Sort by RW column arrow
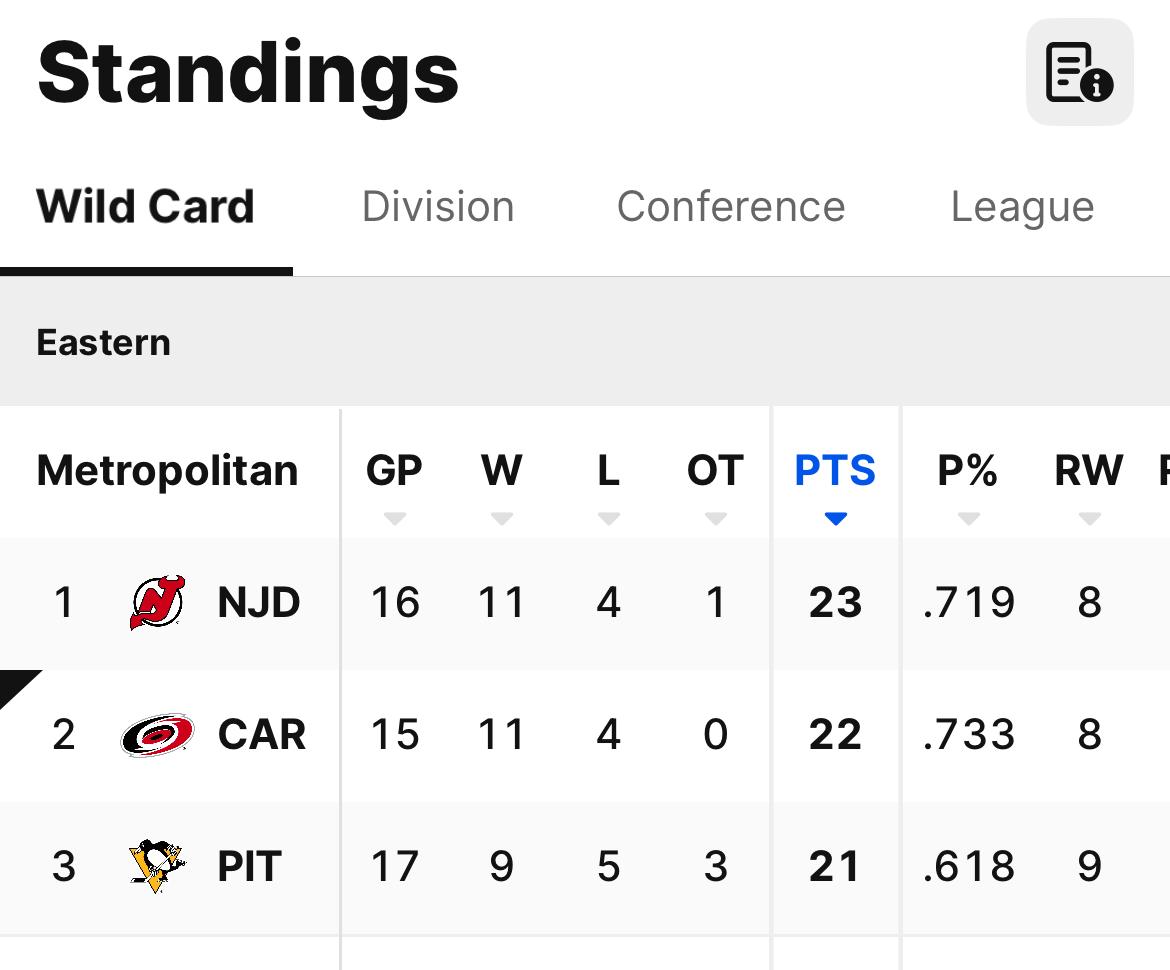The width and height of the screenshot is (1170, 970). pos(1089,518)
